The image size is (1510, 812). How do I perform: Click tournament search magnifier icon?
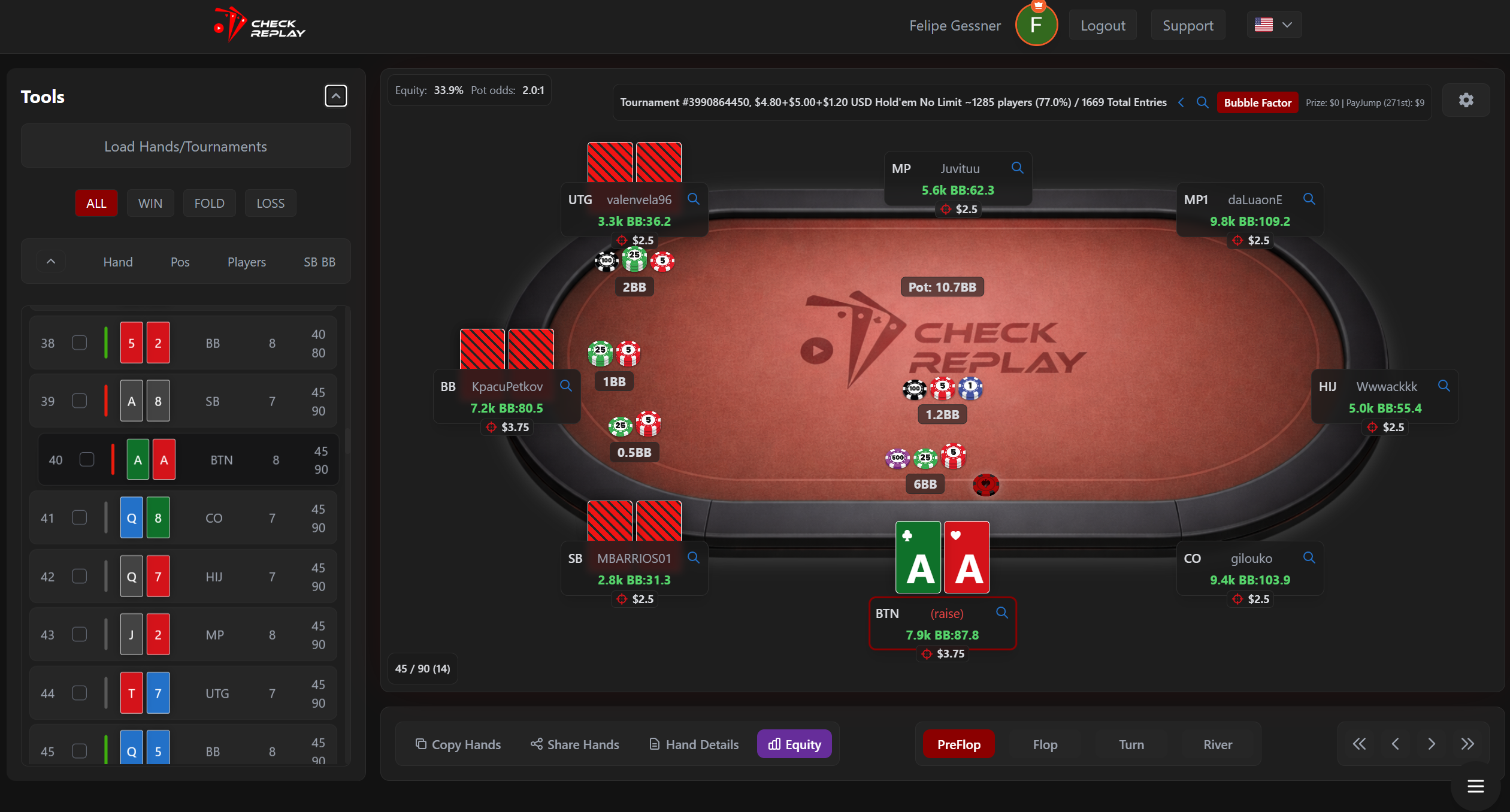(1202, 102)
